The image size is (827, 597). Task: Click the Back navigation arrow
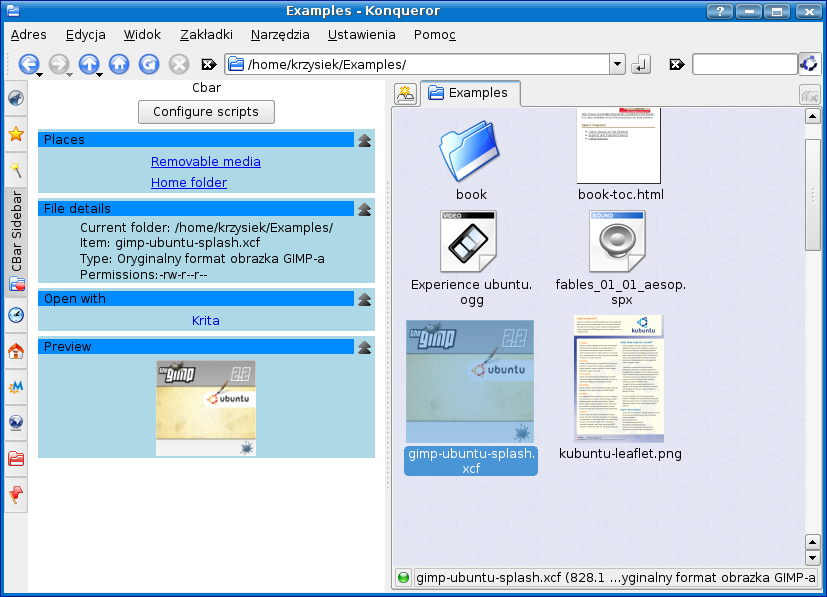pyautogui.click(x=28, y=64)
